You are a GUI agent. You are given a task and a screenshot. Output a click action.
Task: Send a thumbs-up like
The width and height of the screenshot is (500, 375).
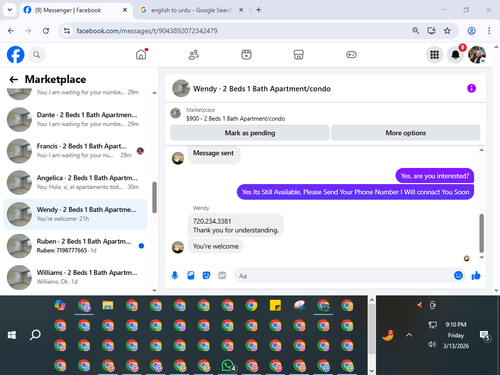(476, 275)
